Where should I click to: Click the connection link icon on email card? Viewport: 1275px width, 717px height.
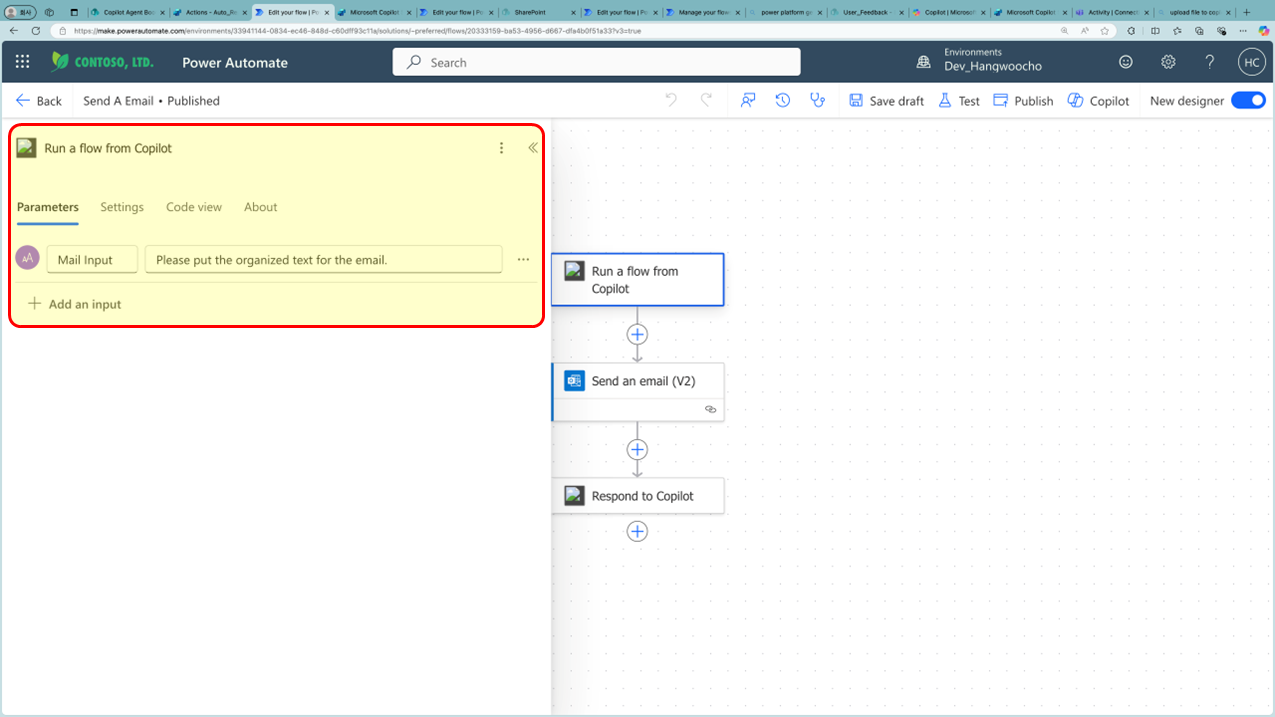710,409
